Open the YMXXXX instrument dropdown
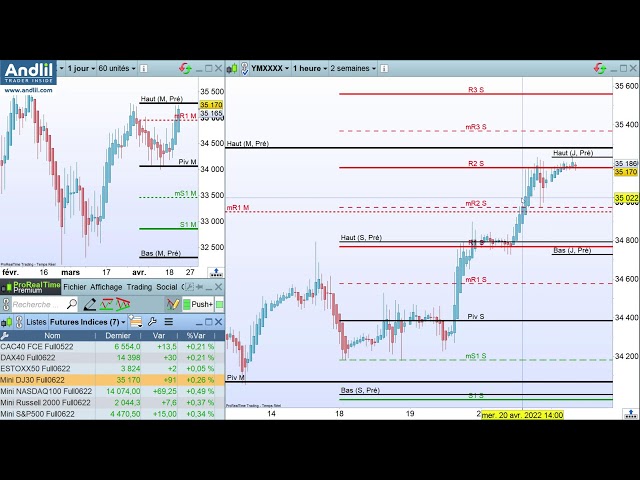Viewport: 640px width, 480px height. [x=270, y=68]
